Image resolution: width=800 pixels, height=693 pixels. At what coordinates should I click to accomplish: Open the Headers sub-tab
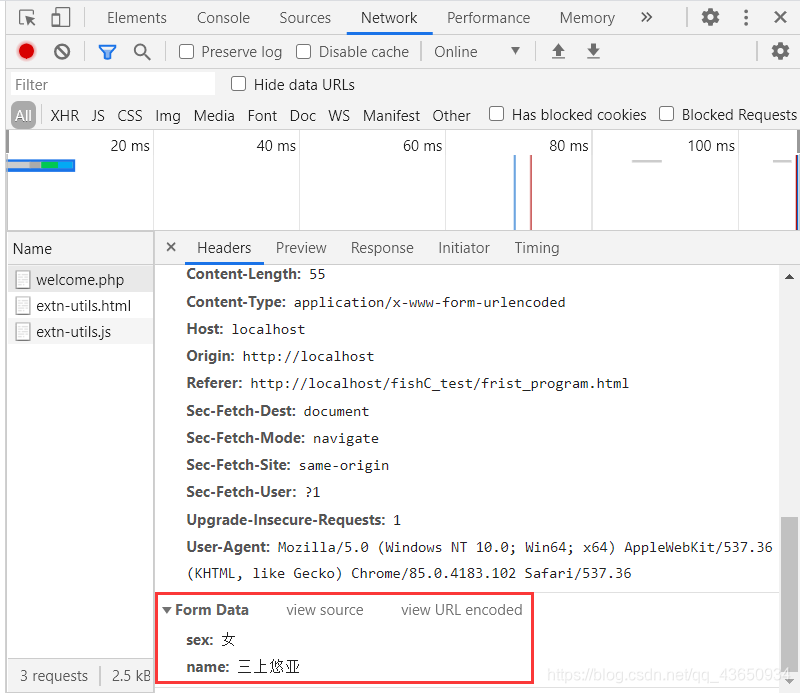coord(224,248)
